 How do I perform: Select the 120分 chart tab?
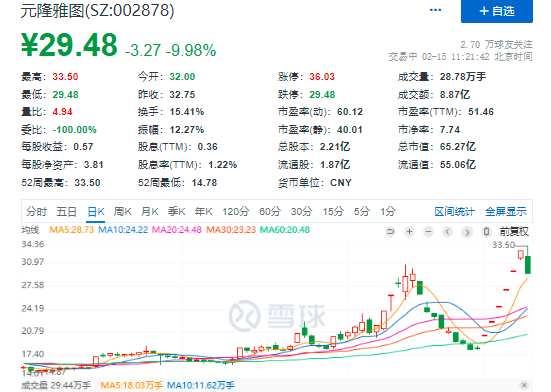pyautogui.click(x=235, y=211)
